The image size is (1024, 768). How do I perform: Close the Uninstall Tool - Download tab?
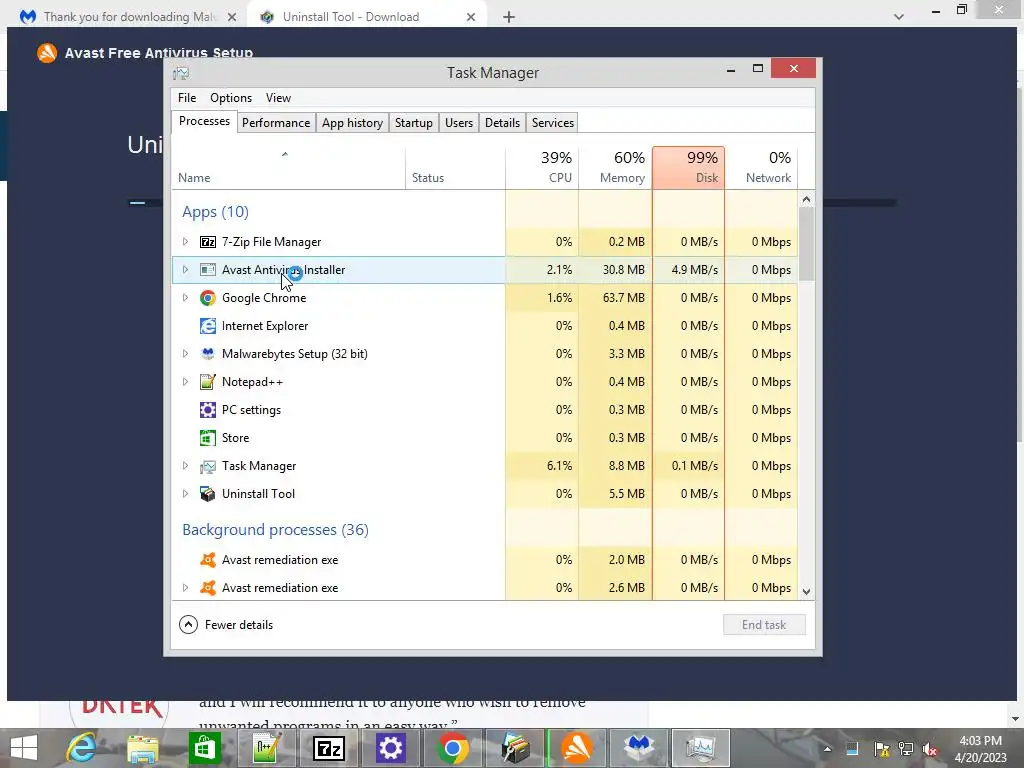471,17
